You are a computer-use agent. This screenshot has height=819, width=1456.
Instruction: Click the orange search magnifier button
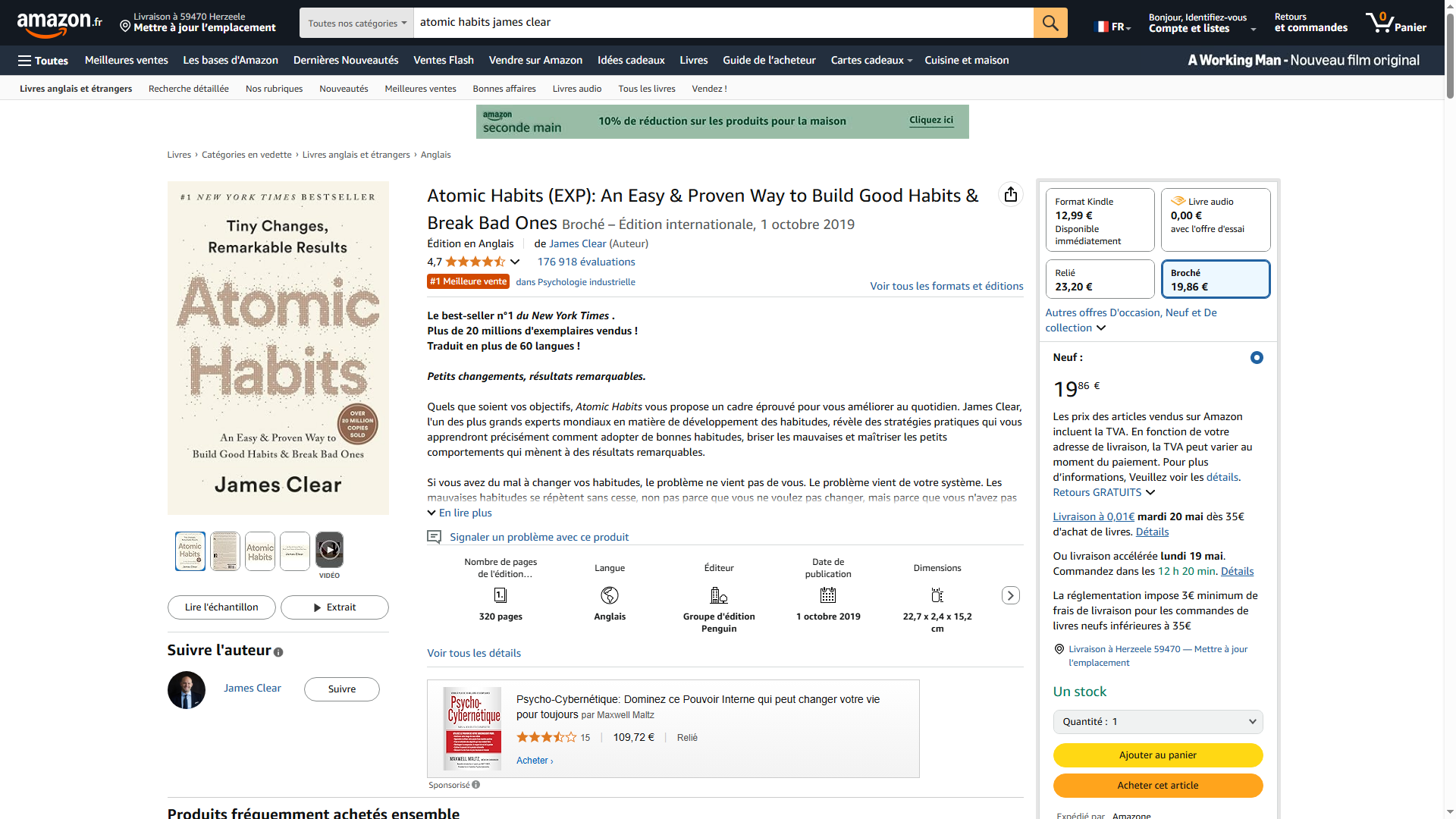tap(1050, 23)
